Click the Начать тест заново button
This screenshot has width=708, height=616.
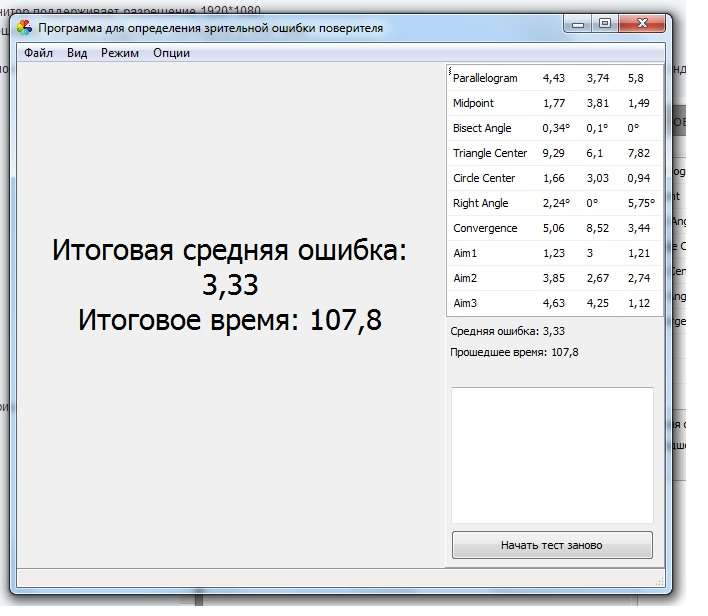[x=552, y=546]
